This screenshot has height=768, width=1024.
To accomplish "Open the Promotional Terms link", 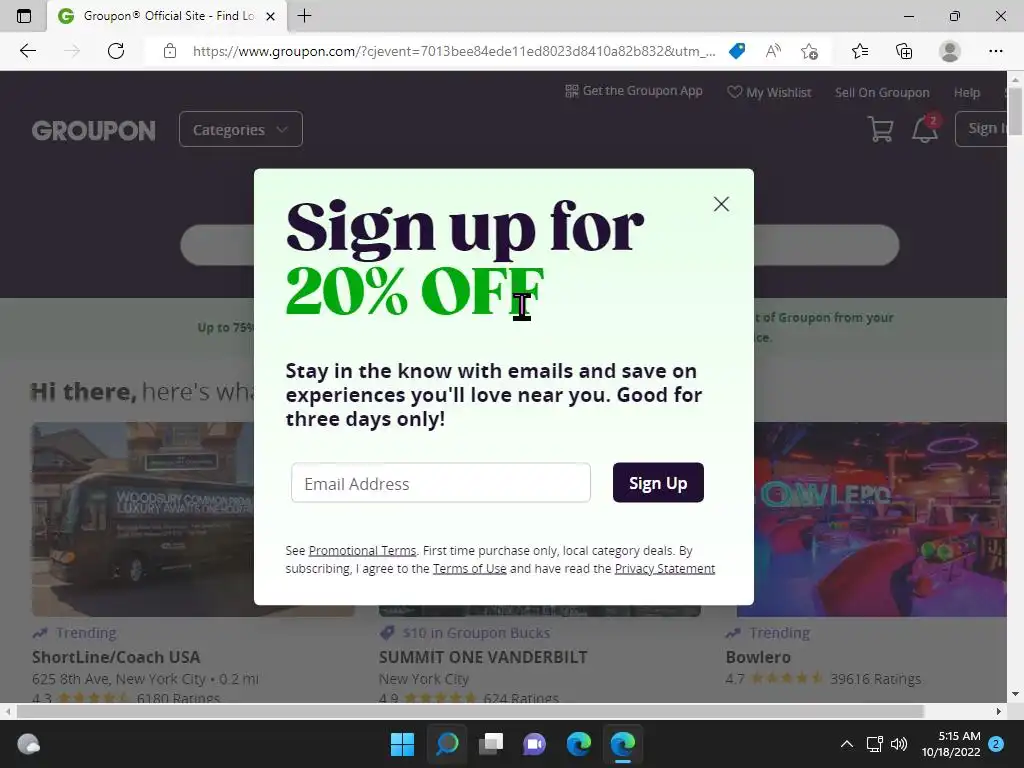I will pos(362,551).
